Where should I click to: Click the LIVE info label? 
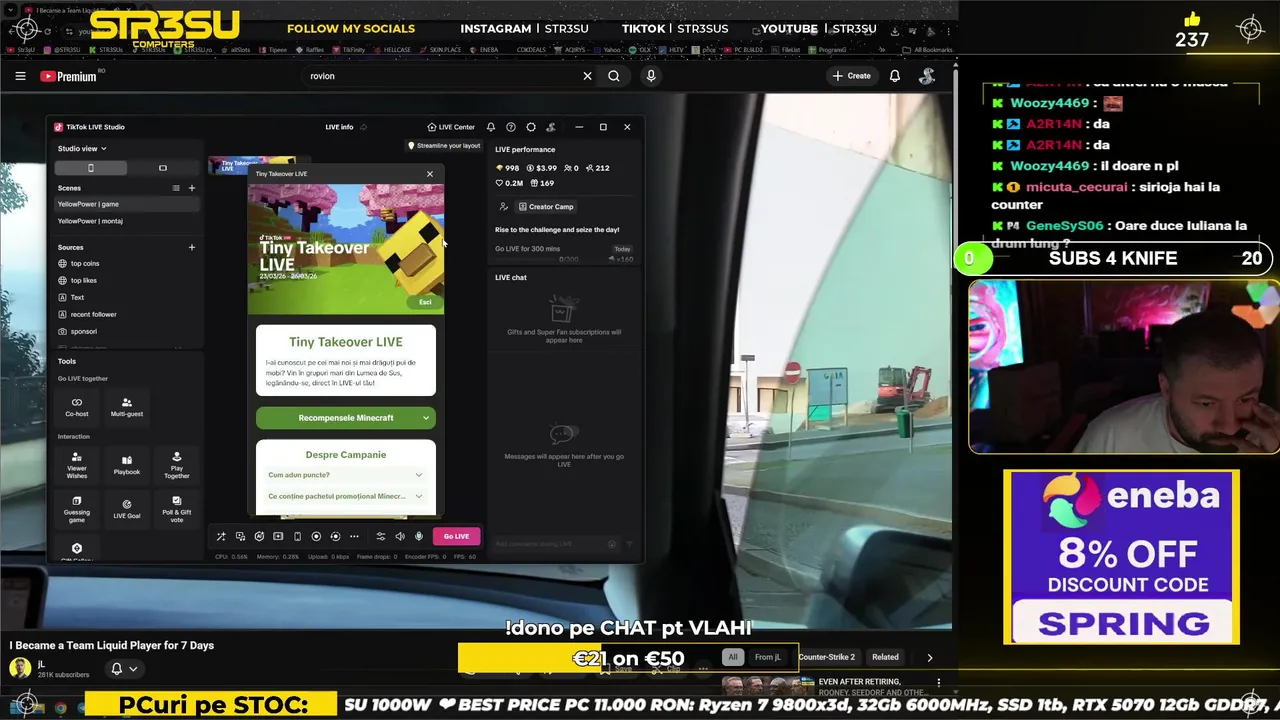pos(339,127)
